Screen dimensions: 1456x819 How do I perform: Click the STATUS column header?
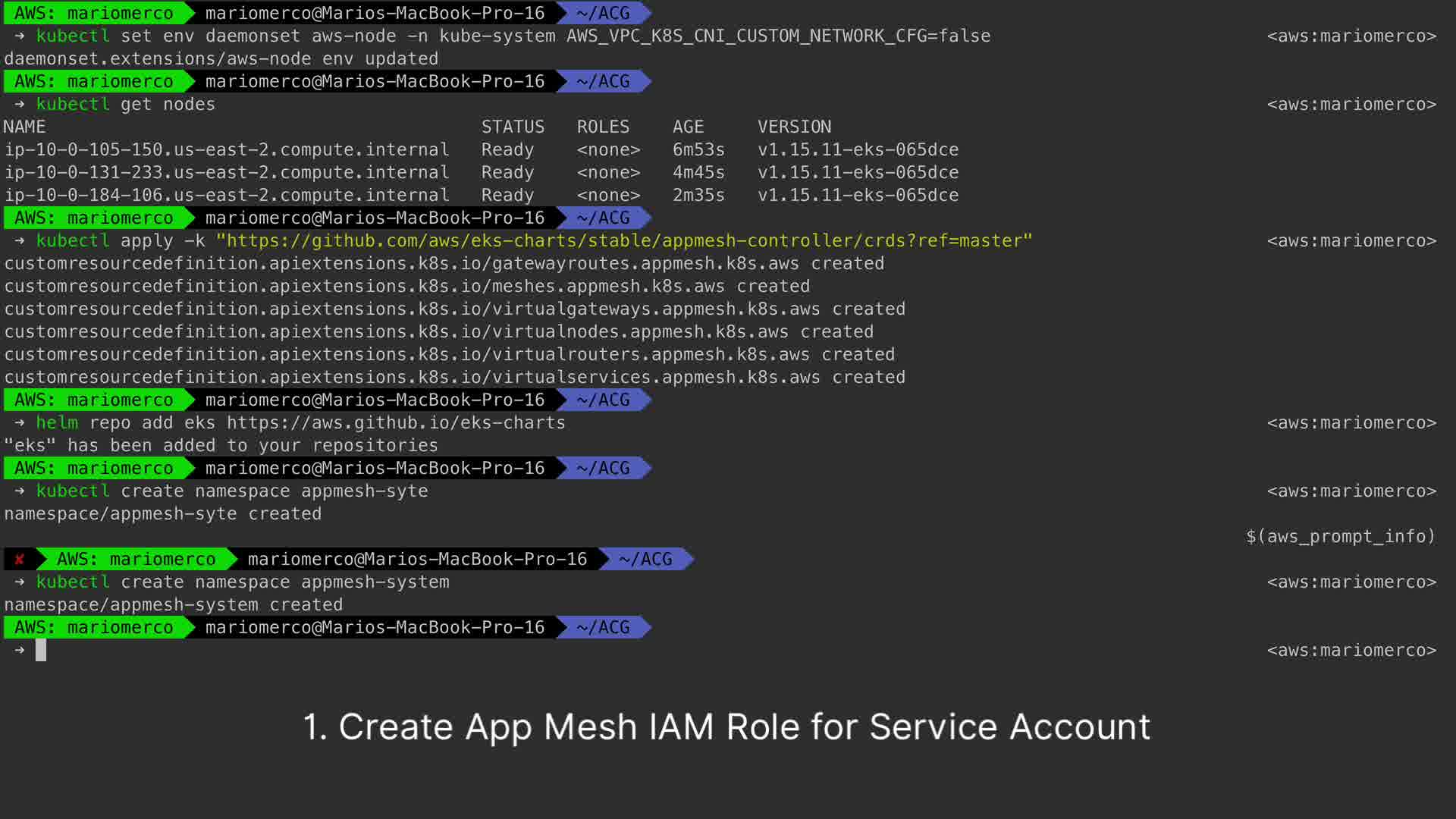pos(513,127)
